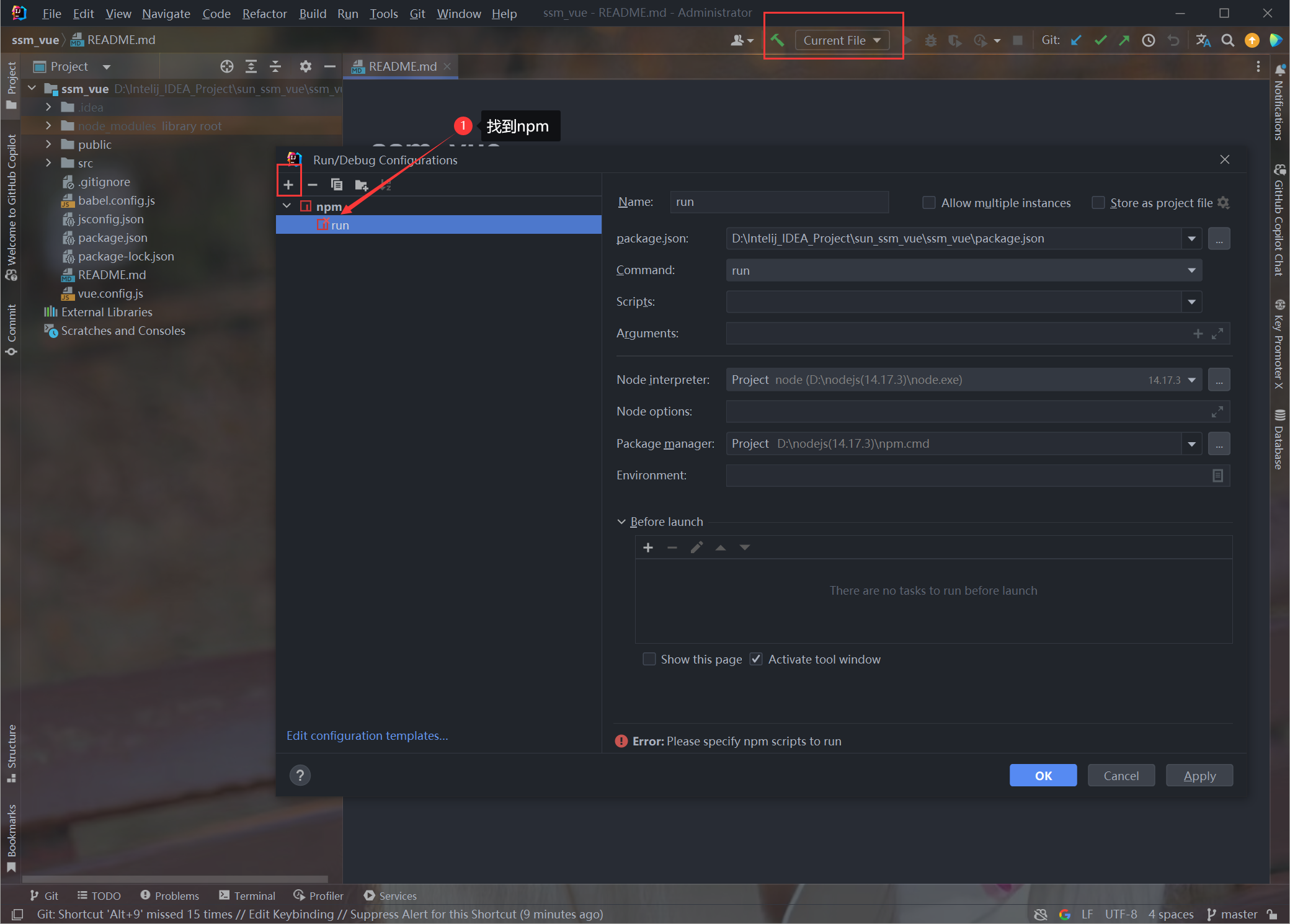Click the settings gear in Project panel
The width and height of the screenshot is (1290, 924).
(x=306, y=66)
